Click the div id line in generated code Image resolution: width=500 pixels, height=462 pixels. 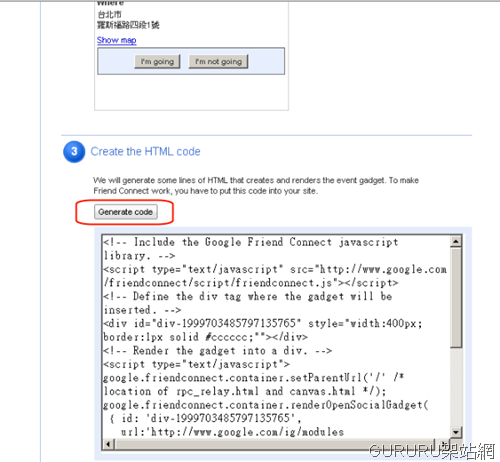point(263,323)
